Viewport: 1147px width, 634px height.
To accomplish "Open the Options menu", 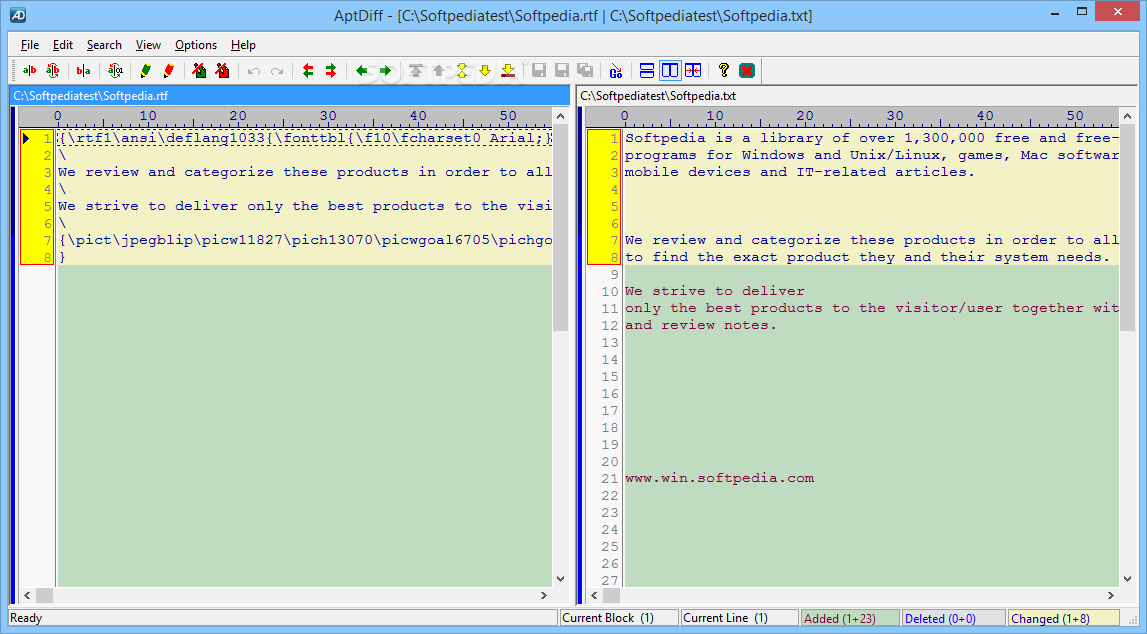I will (x=195, y=45).
